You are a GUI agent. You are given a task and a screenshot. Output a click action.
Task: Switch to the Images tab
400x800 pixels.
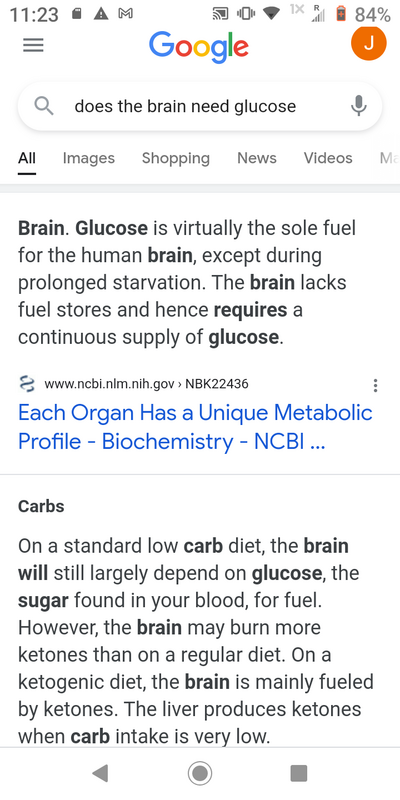(89, 158)
